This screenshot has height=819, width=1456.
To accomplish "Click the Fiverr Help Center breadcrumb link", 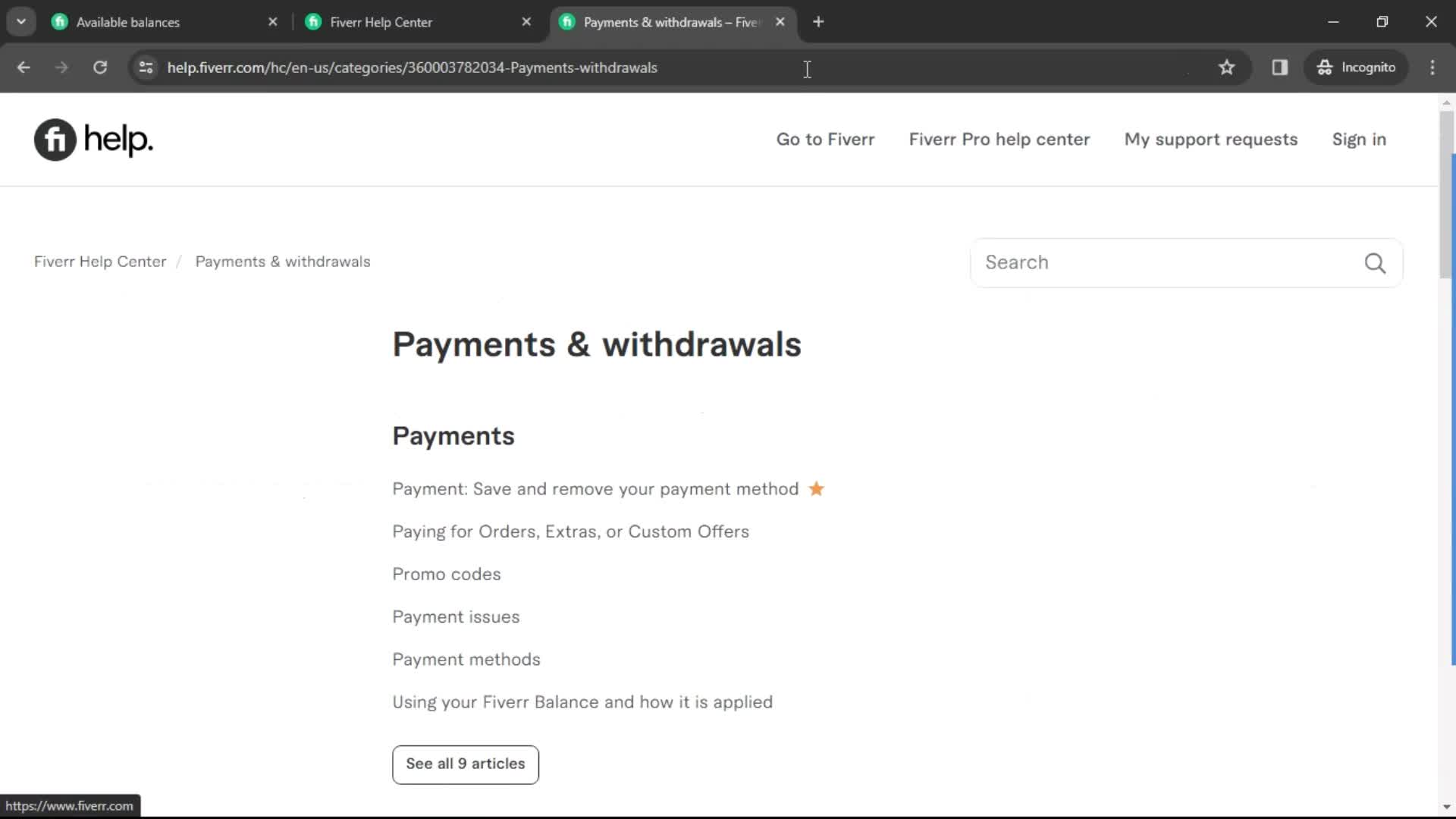I will coord(101,261).
